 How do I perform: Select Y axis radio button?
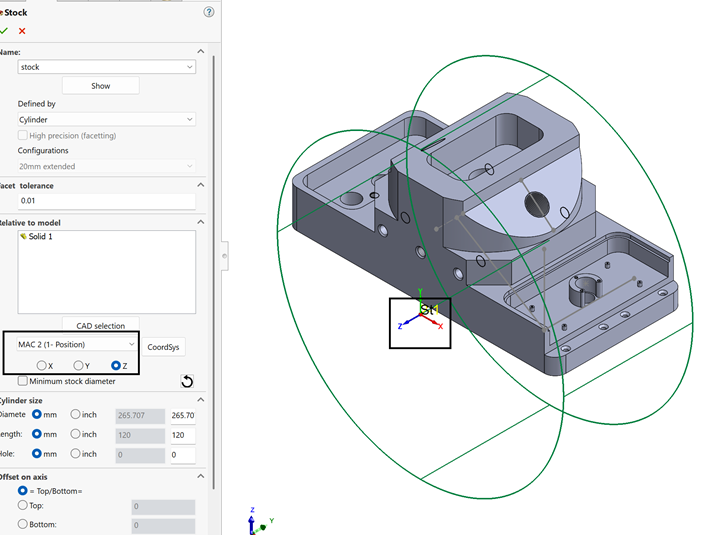78,366
